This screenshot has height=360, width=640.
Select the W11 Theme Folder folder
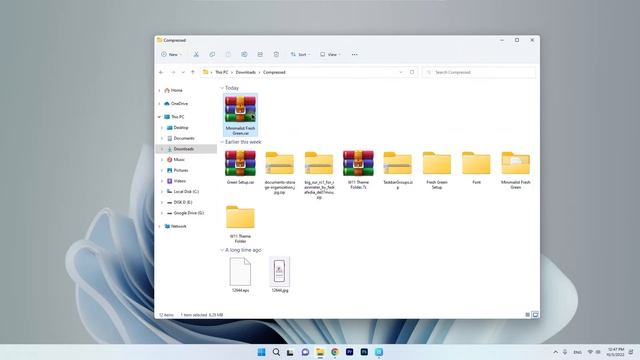[240, 224]
